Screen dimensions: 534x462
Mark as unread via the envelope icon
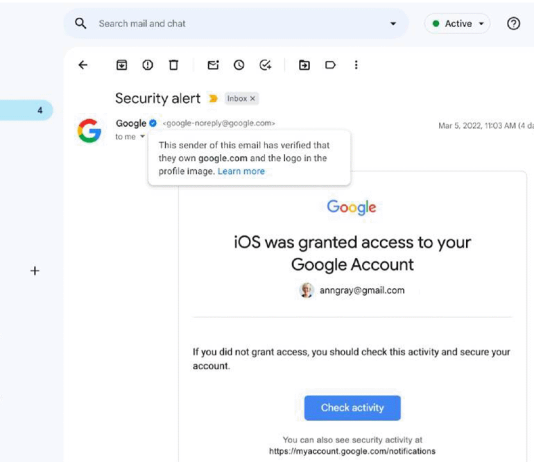click(x=213, y=65)
